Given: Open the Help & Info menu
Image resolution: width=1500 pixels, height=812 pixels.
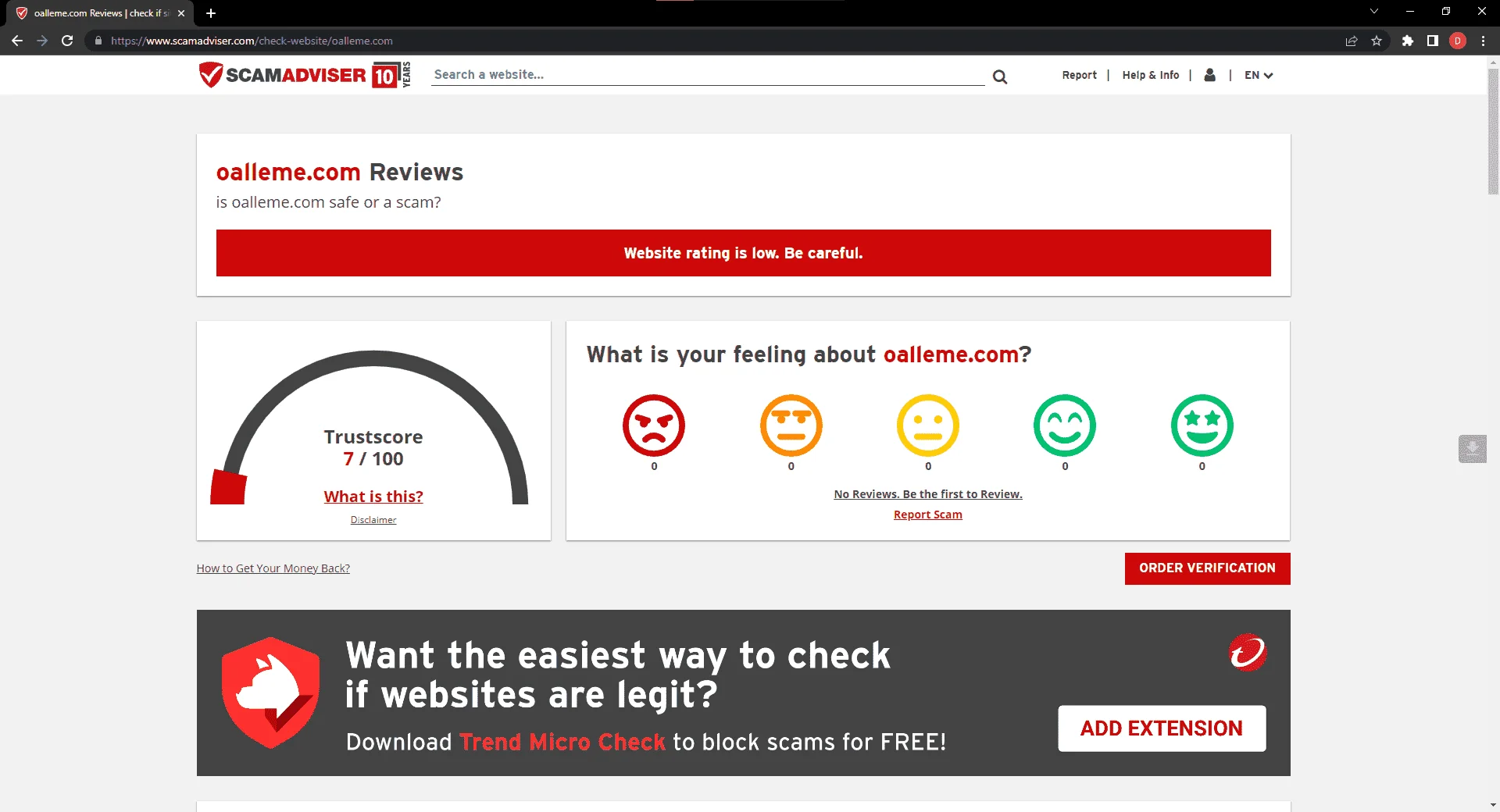Looking at the screenshot, I should [x=1151, y=75].
